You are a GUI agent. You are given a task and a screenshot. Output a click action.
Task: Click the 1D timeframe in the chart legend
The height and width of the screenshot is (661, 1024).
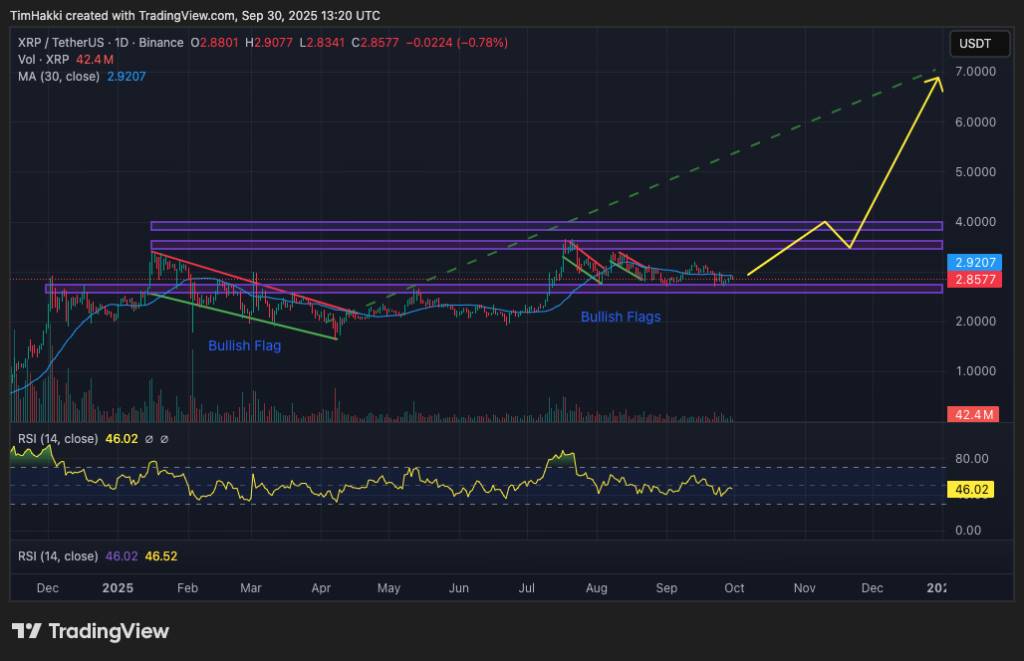[121, 43]
